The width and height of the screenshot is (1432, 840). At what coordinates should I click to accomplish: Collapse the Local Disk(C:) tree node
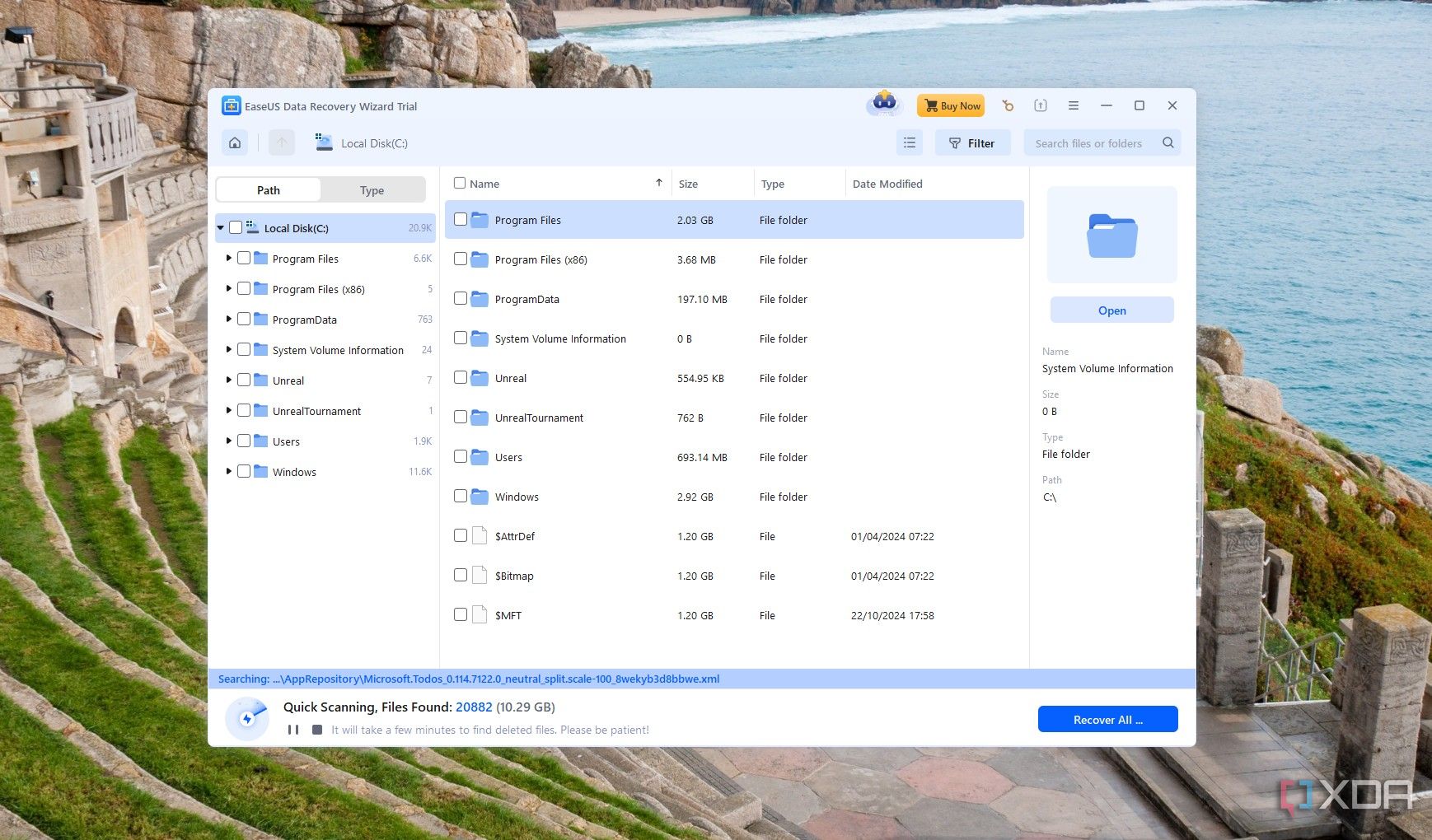(x=221, y=228)
